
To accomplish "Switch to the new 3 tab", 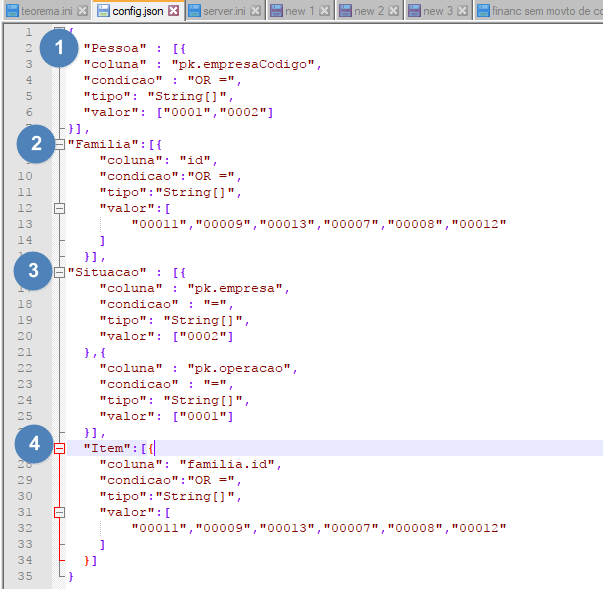I will [438, 11].
